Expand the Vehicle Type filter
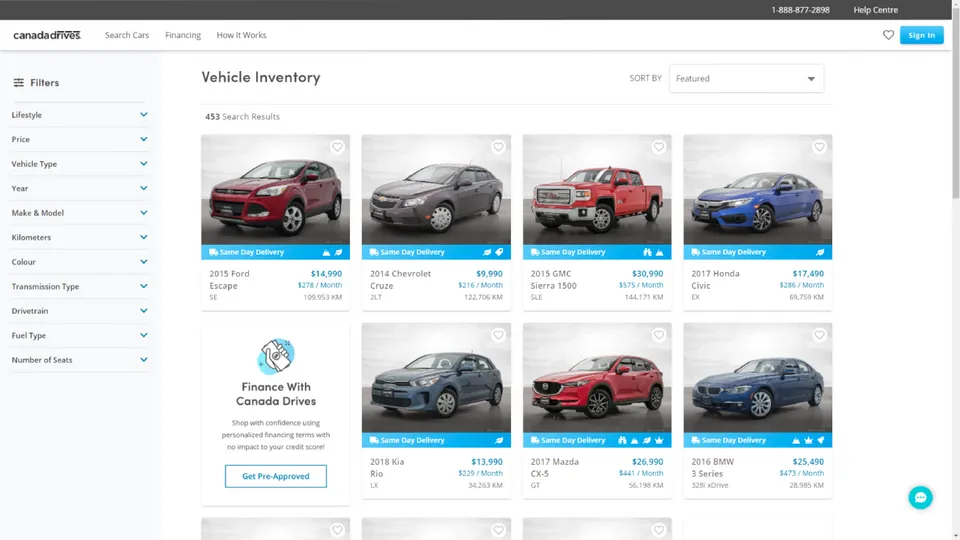The height and width of the screenshot is (540, 960). point(80,163)
